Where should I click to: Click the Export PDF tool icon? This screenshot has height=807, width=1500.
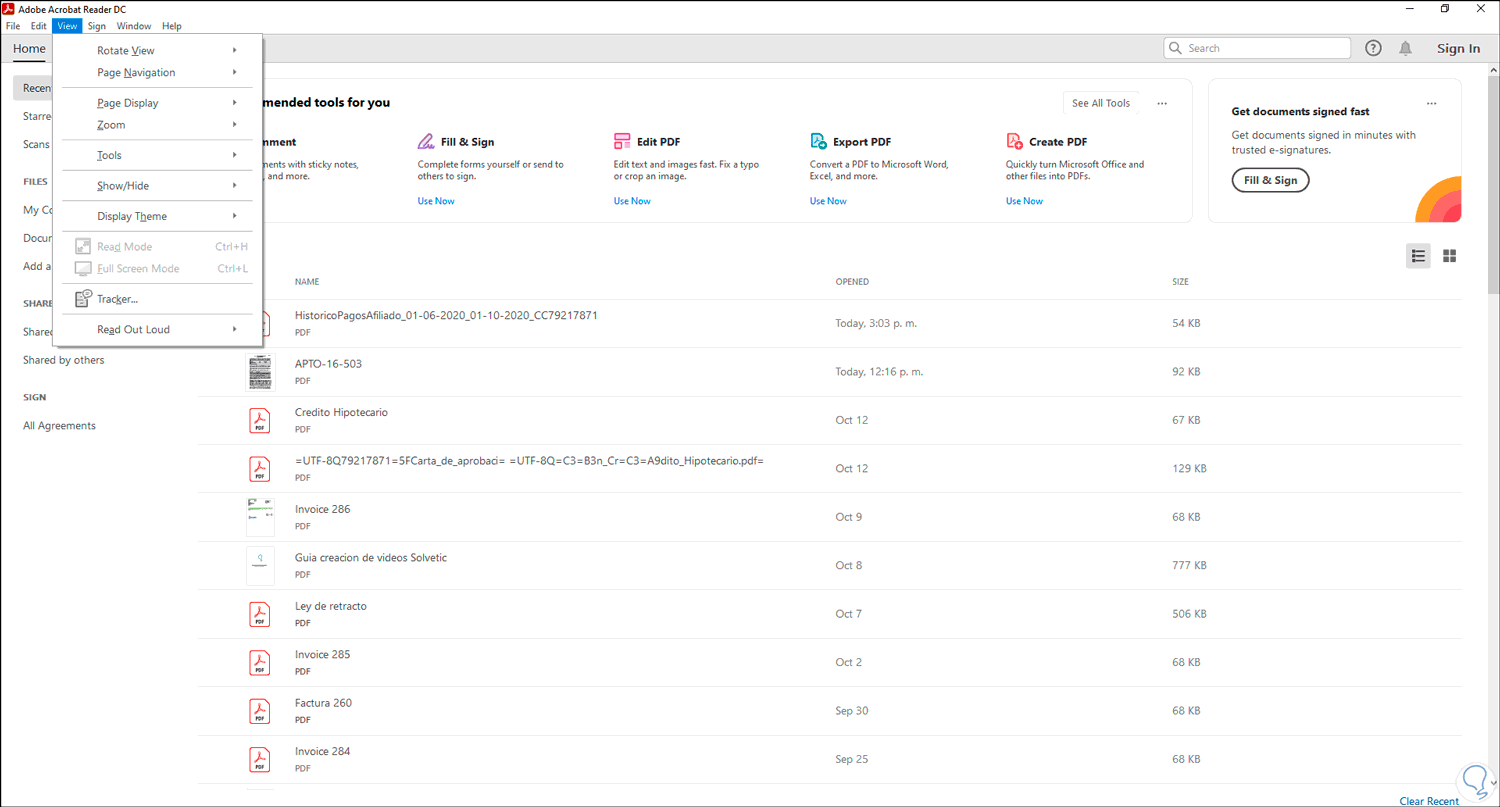(818, 142)
